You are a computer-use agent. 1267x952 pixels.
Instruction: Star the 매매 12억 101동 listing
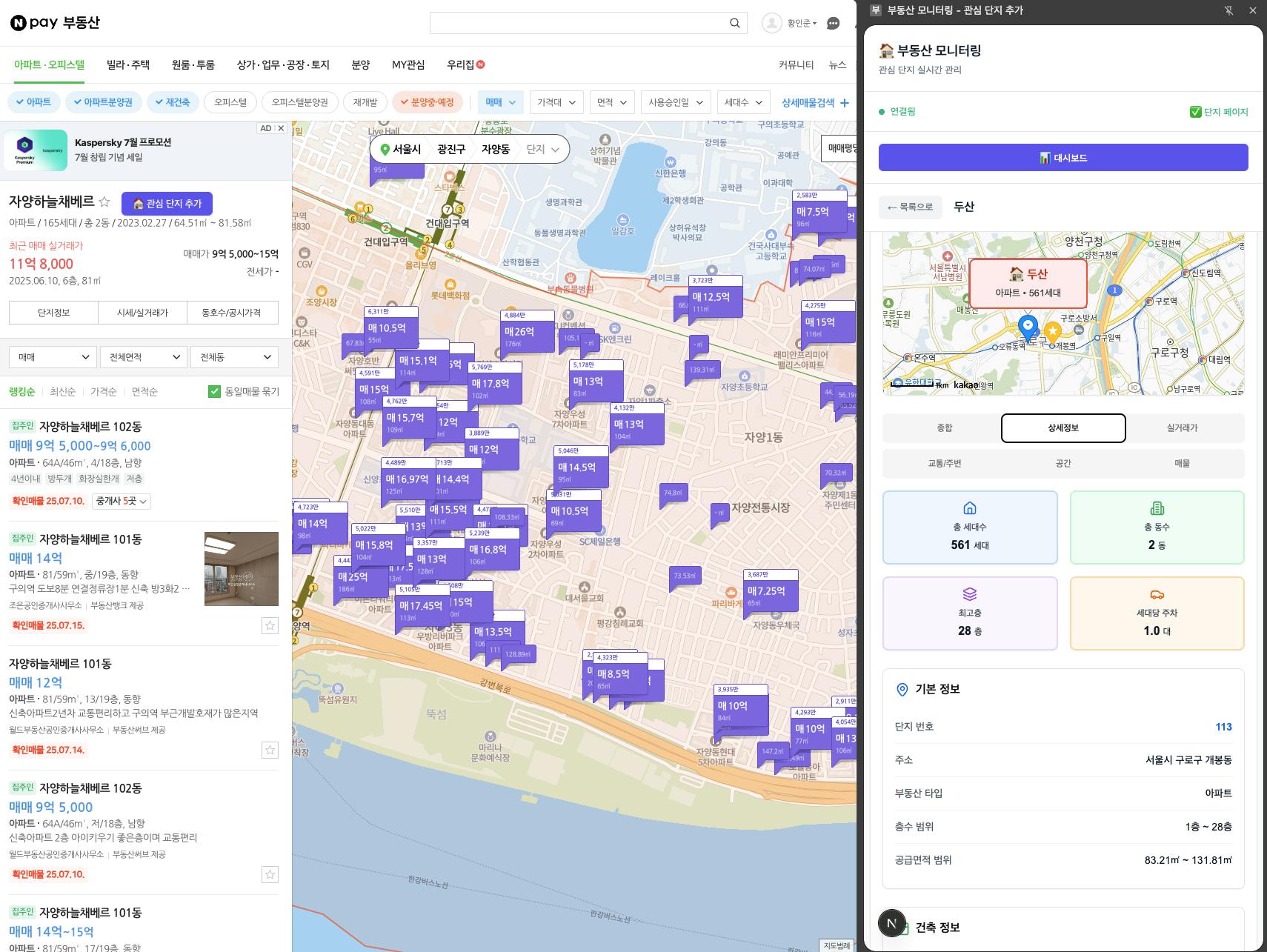270,750
